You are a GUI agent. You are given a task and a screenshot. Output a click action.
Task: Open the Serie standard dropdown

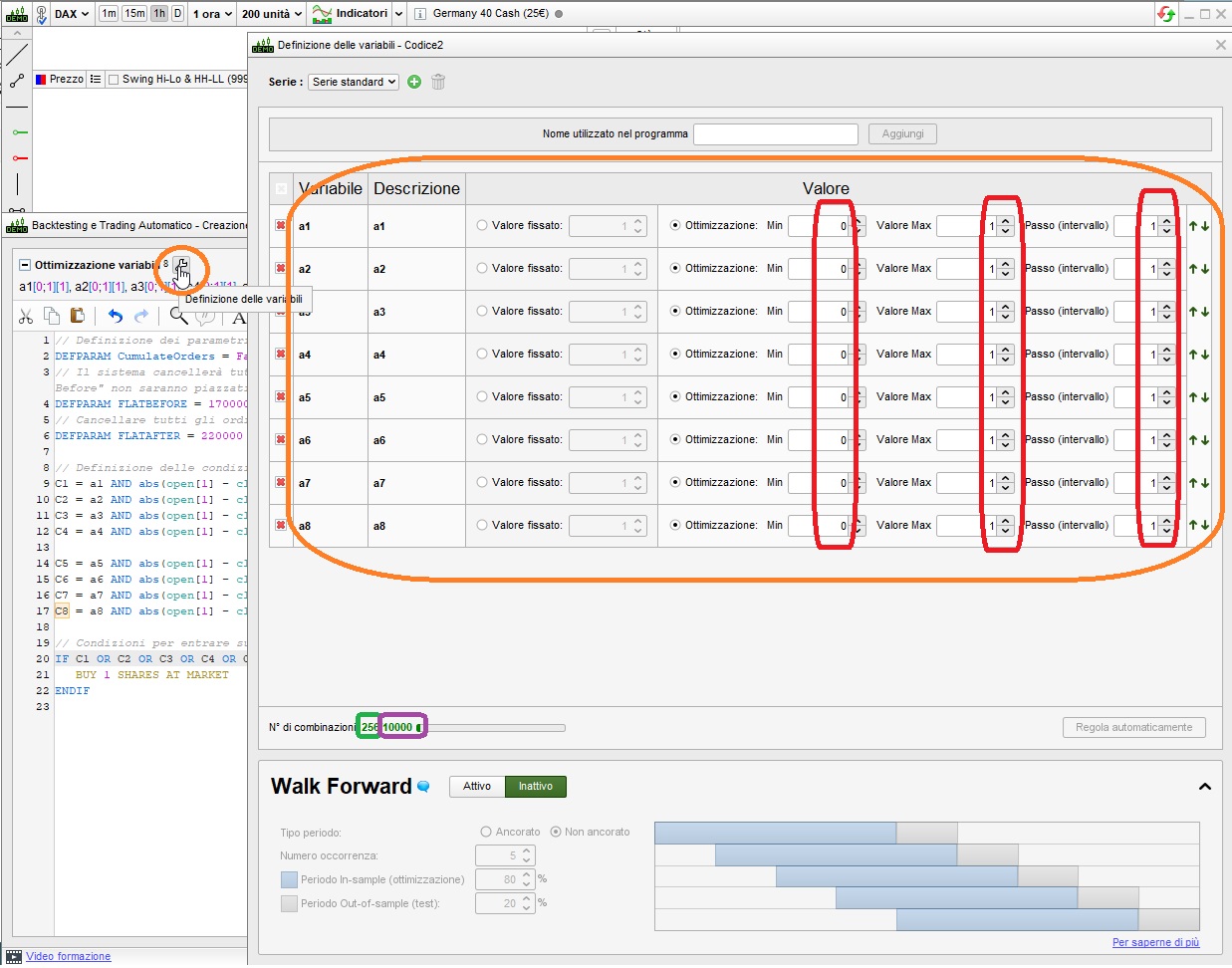click(x=354, y=82)
